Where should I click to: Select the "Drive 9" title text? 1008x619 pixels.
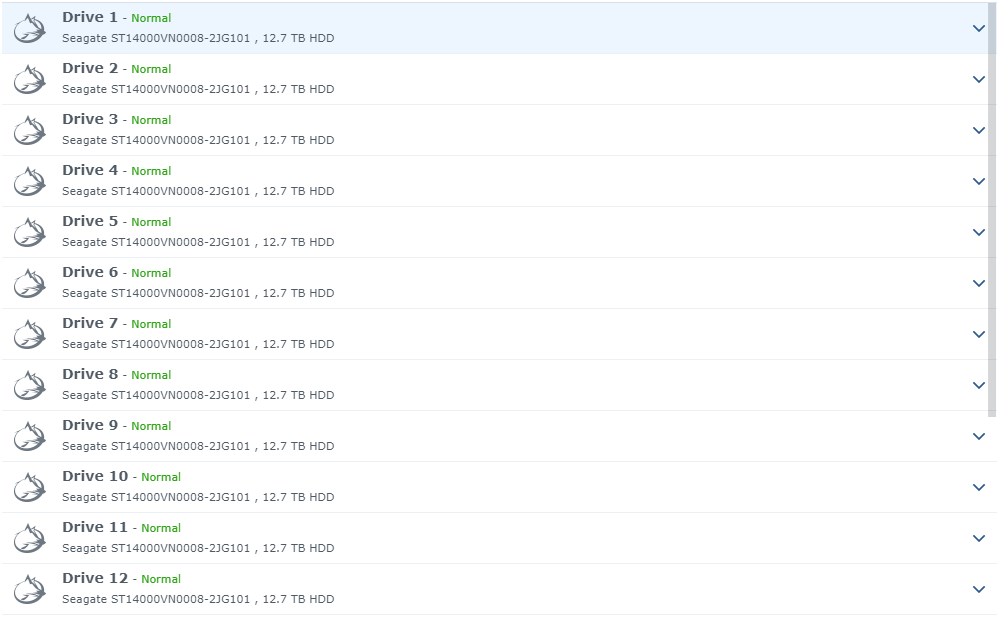pyautogui.click(x=90, y=425)
